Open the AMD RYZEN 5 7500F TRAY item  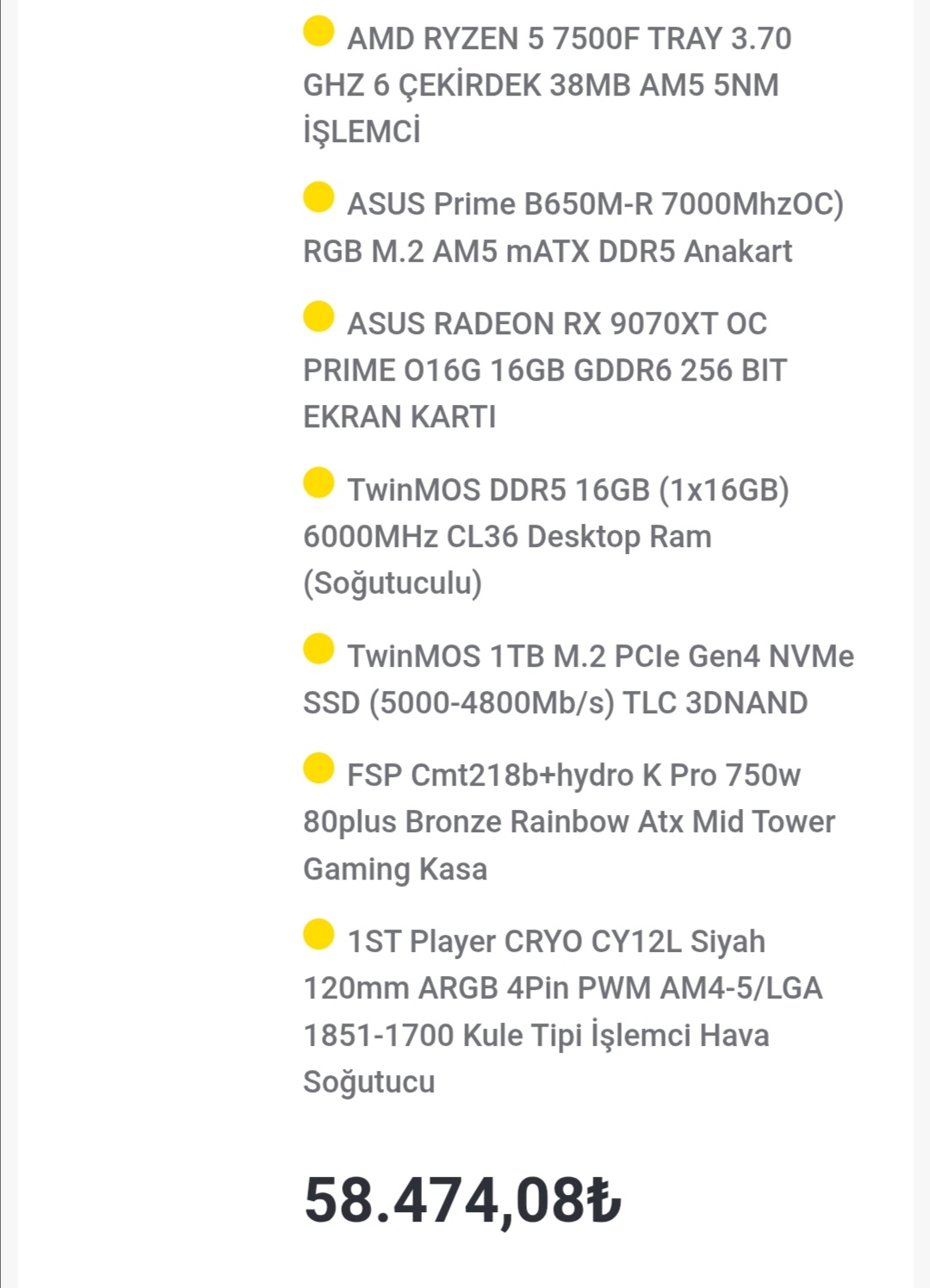click(548, 85)
